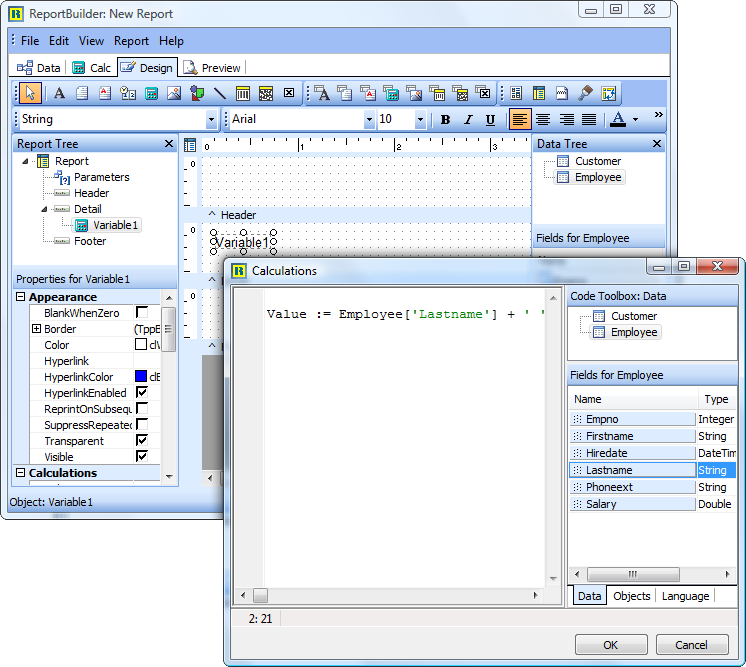
Task: Select the Memo component tool
Action: [x=82, y=93]
